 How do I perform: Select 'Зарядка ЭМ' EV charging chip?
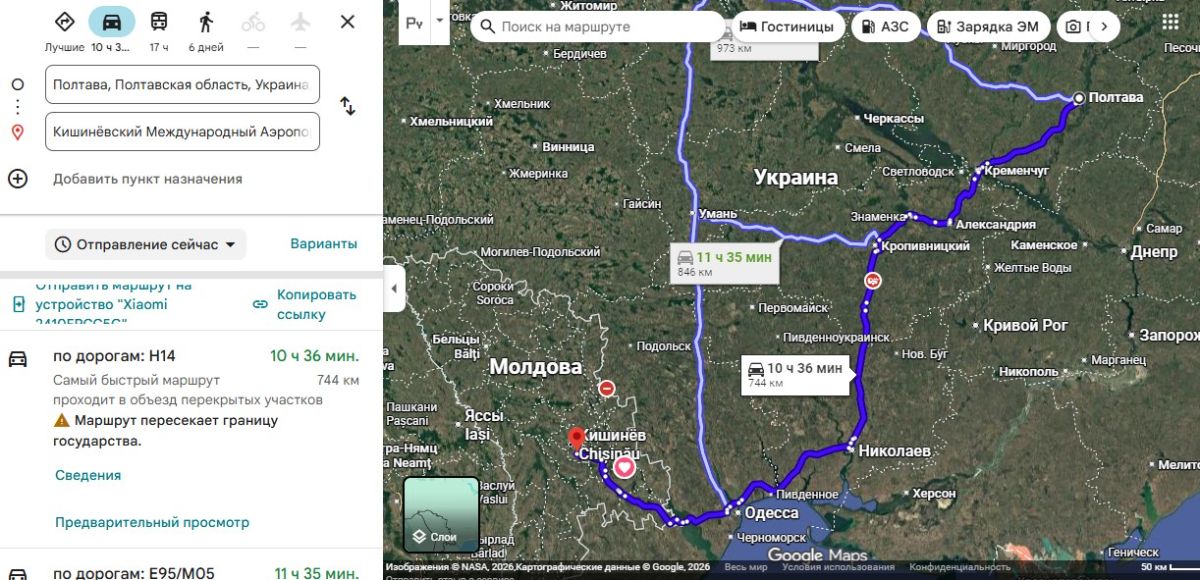pos(988,27)
